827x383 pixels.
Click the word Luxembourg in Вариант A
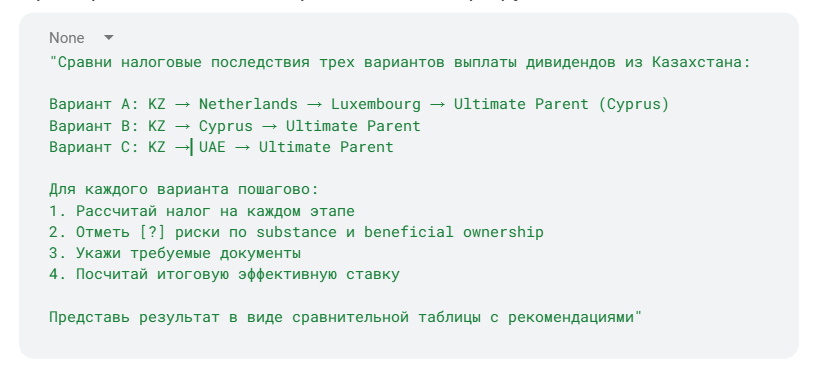click(x=376, y=104)
